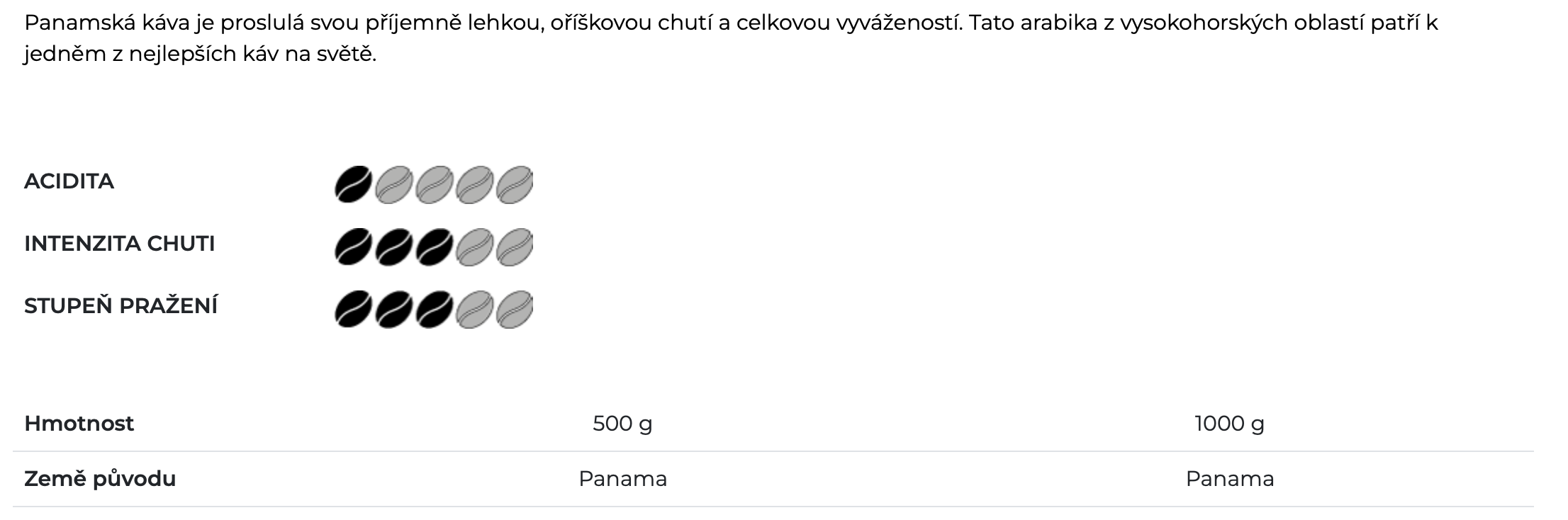Click the first Intenzita chuti bean icon

[x=353, y=247]
